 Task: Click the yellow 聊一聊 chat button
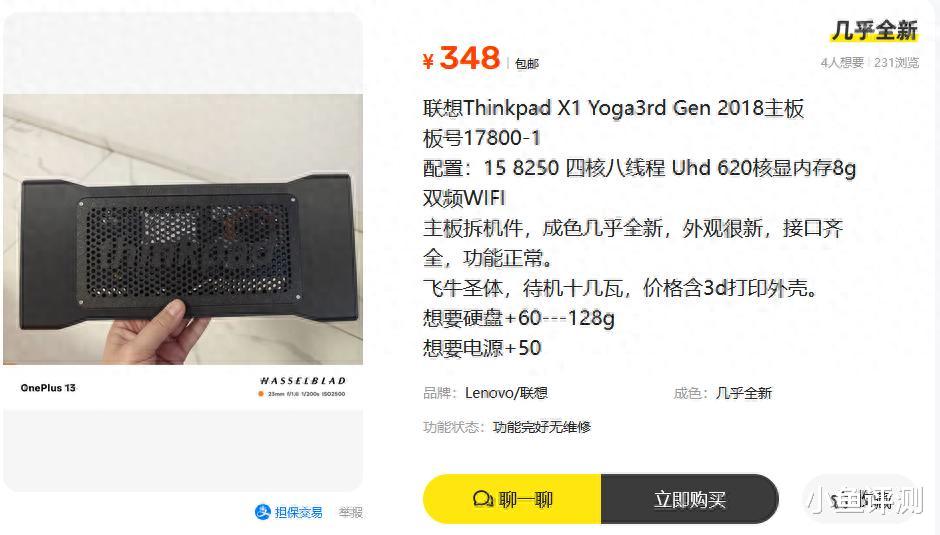click(x=513, y=499)
